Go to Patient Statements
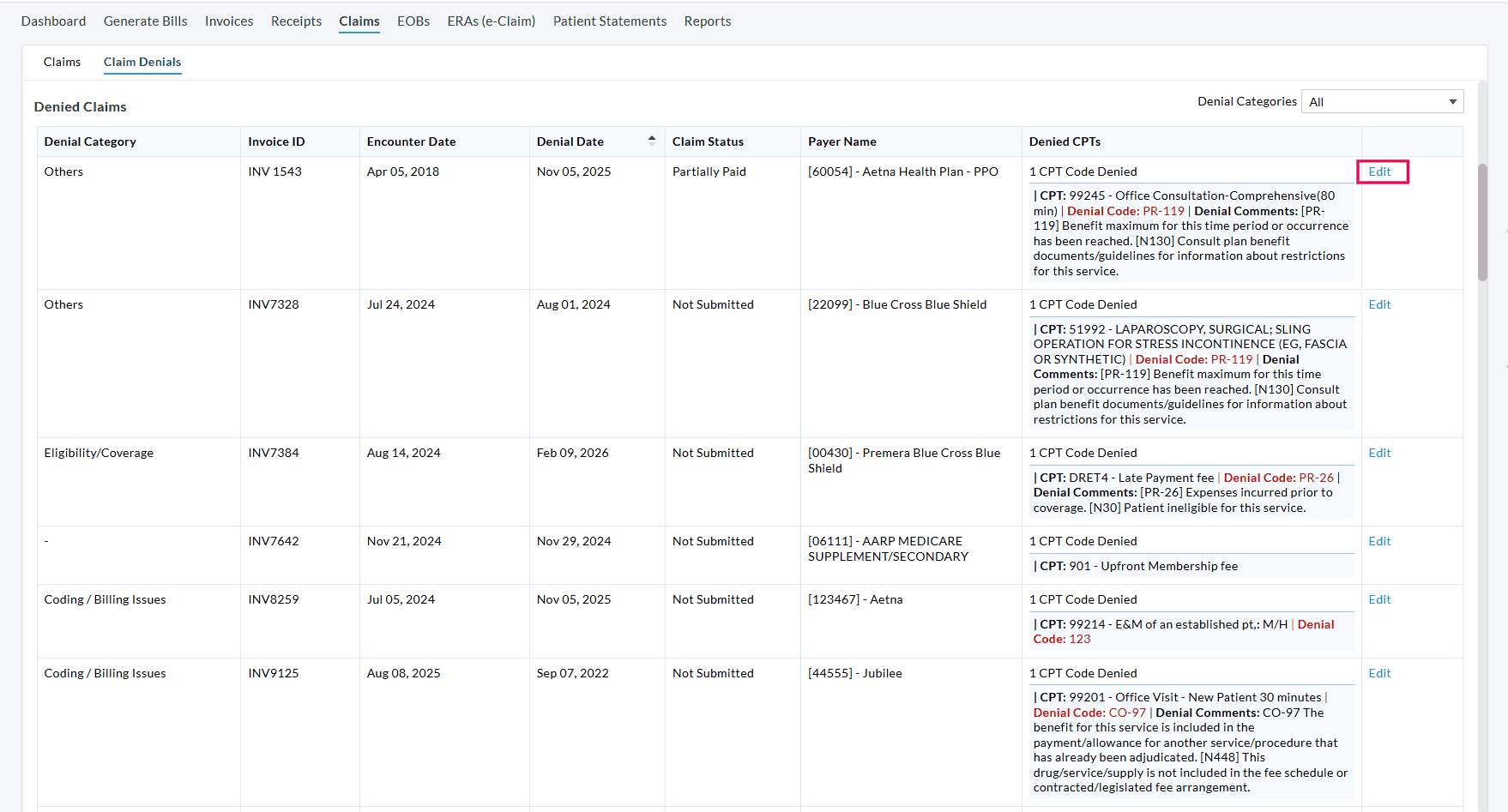Viewport: 1508px width, 812px height. coord(609,21)
